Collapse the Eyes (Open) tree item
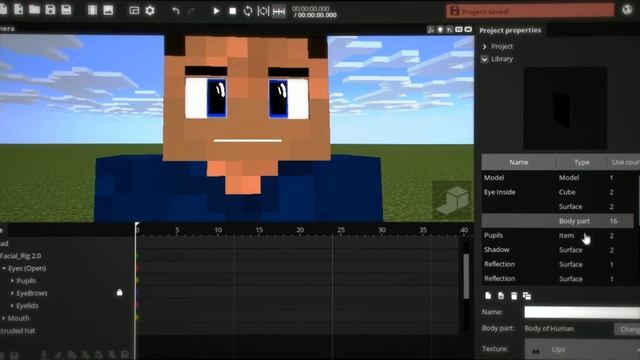 [4, 269]
